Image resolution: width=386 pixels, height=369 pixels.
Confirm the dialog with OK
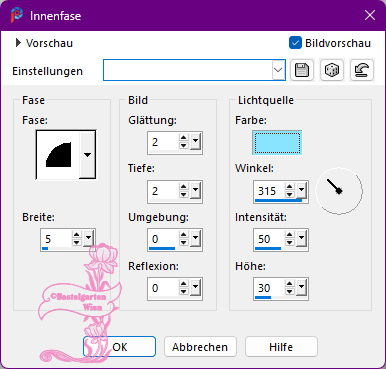119,347
